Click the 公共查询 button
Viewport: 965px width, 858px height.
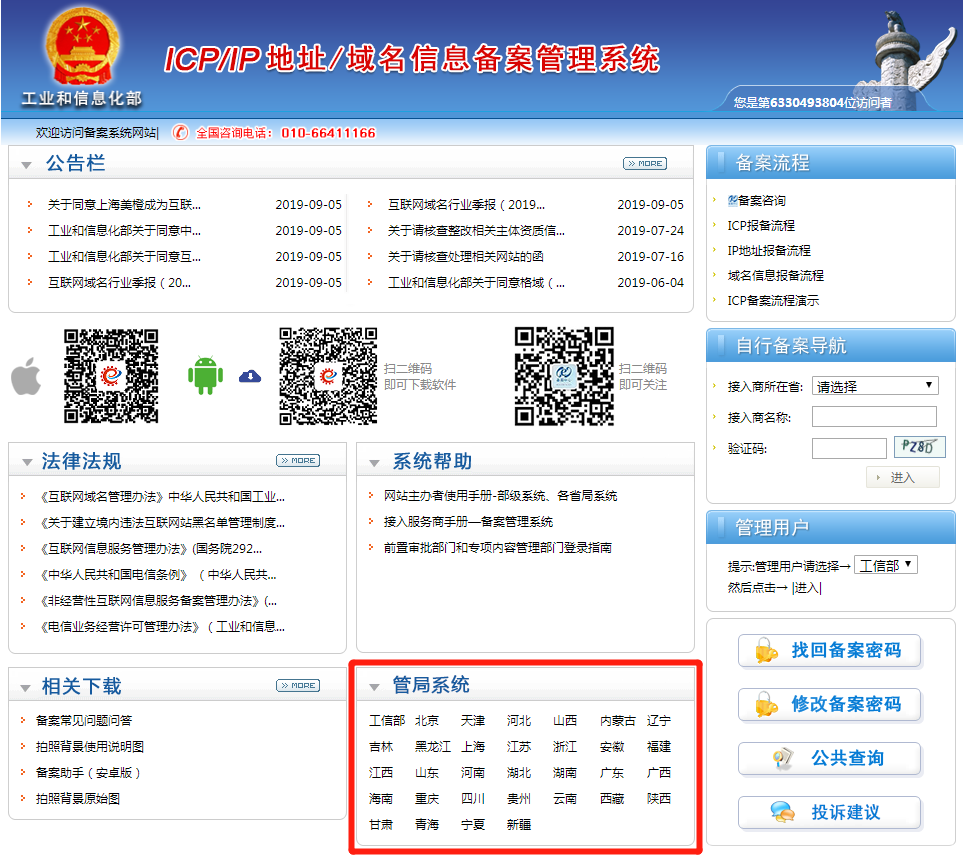(x=830, y=759)
